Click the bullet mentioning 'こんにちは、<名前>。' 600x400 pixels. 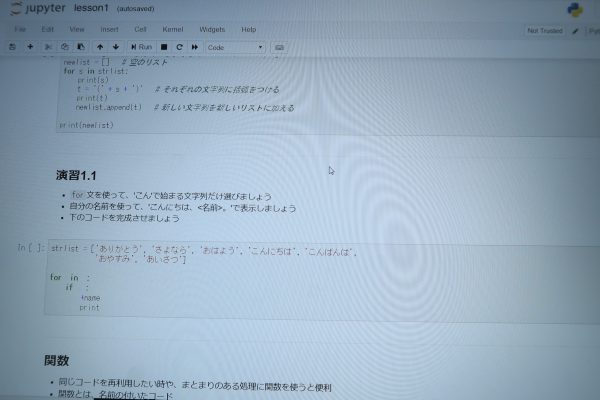coord(183,208)
